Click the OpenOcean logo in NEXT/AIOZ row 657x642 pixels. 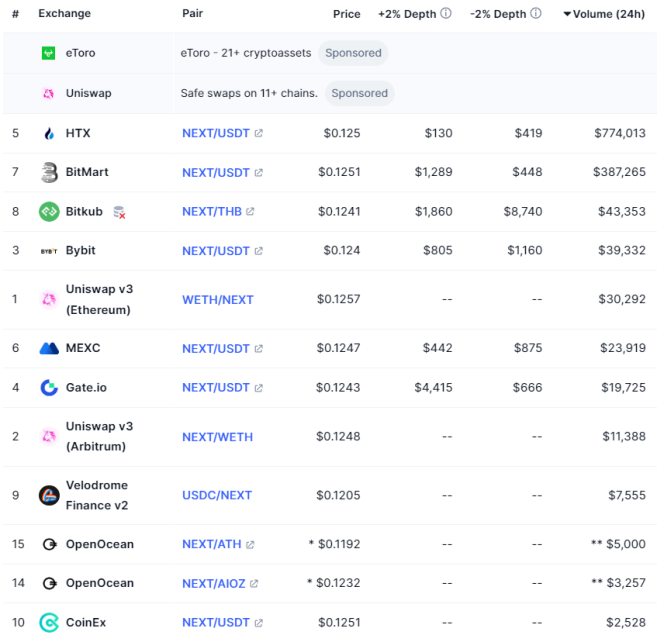[50, 583]
